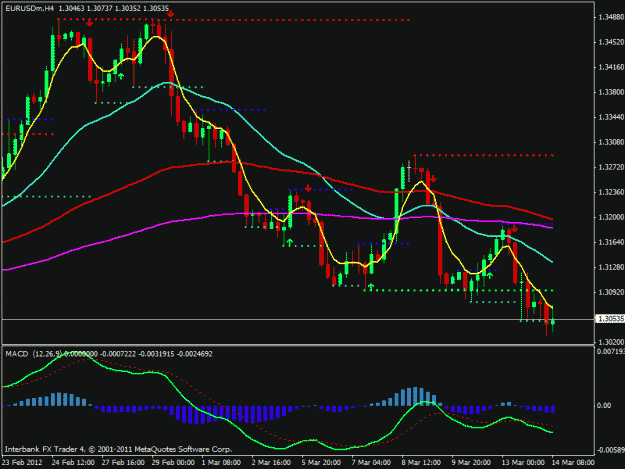The width and height of the screenshot is (625, 469).
Task: Select the 1.34880 price axis label
Action: [611, 17]
